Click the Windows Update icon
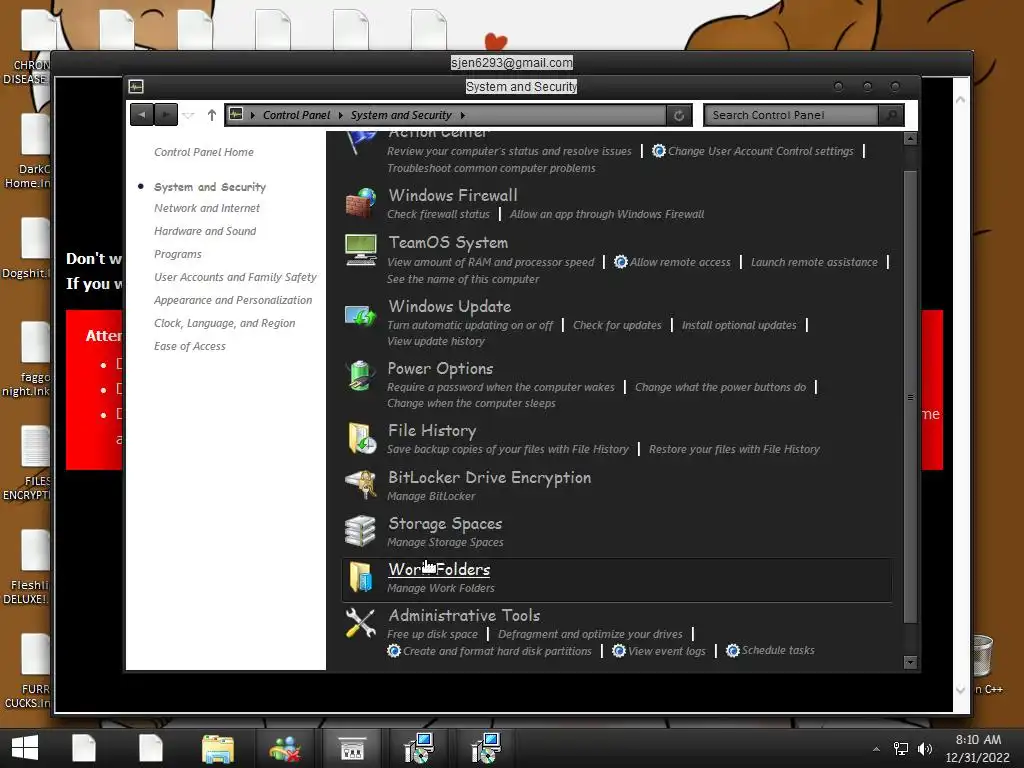The width and height of the screenshot is (1024, 768). tap(360, 316)
